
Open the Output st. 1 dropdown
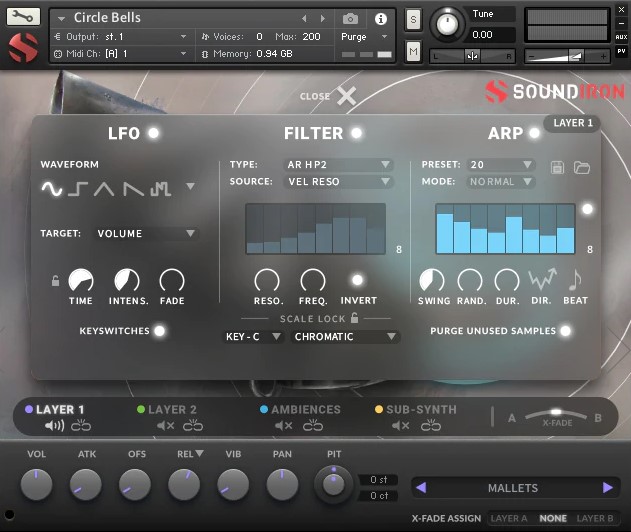click(x=122, y=37)
